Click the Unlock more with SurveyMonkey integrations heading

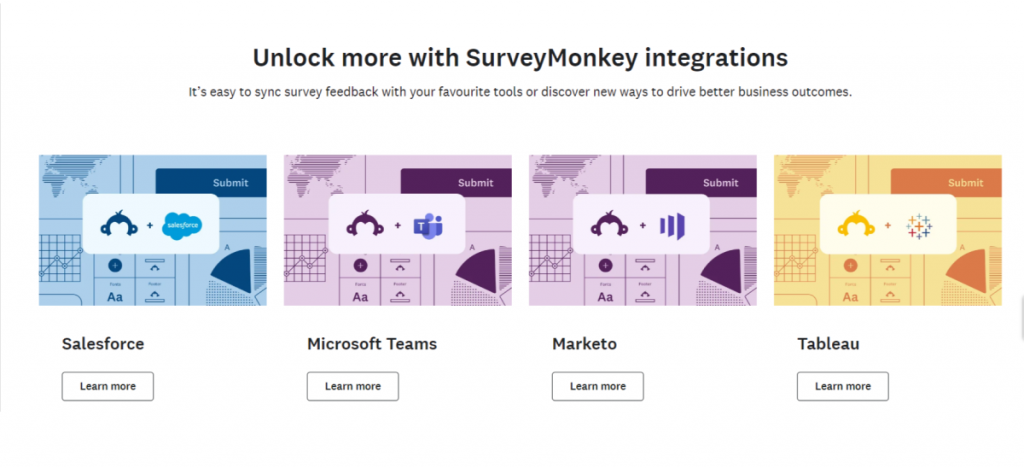tap(520, 57)
